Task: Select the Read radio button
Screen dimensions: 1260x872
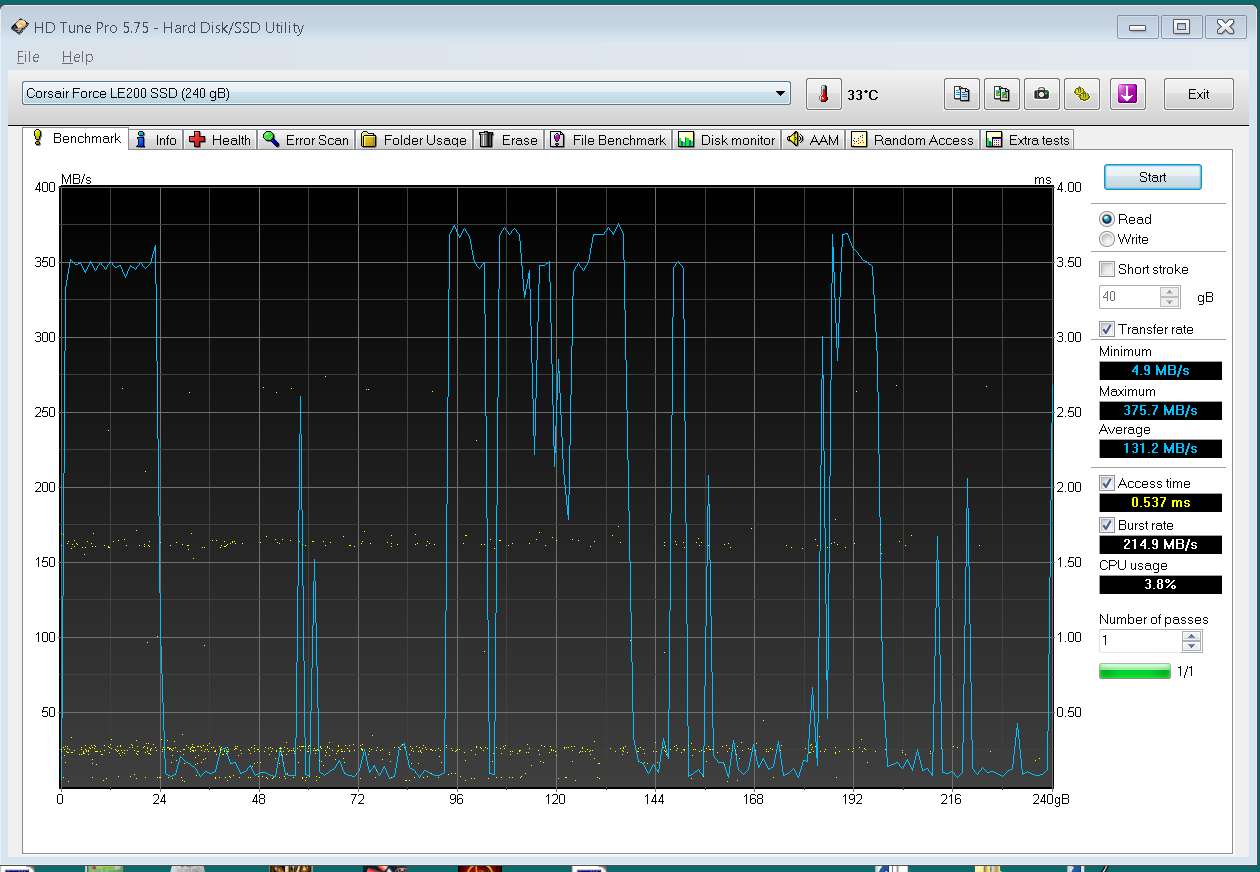Action: pyautogui.click(x=1107, y=219)
